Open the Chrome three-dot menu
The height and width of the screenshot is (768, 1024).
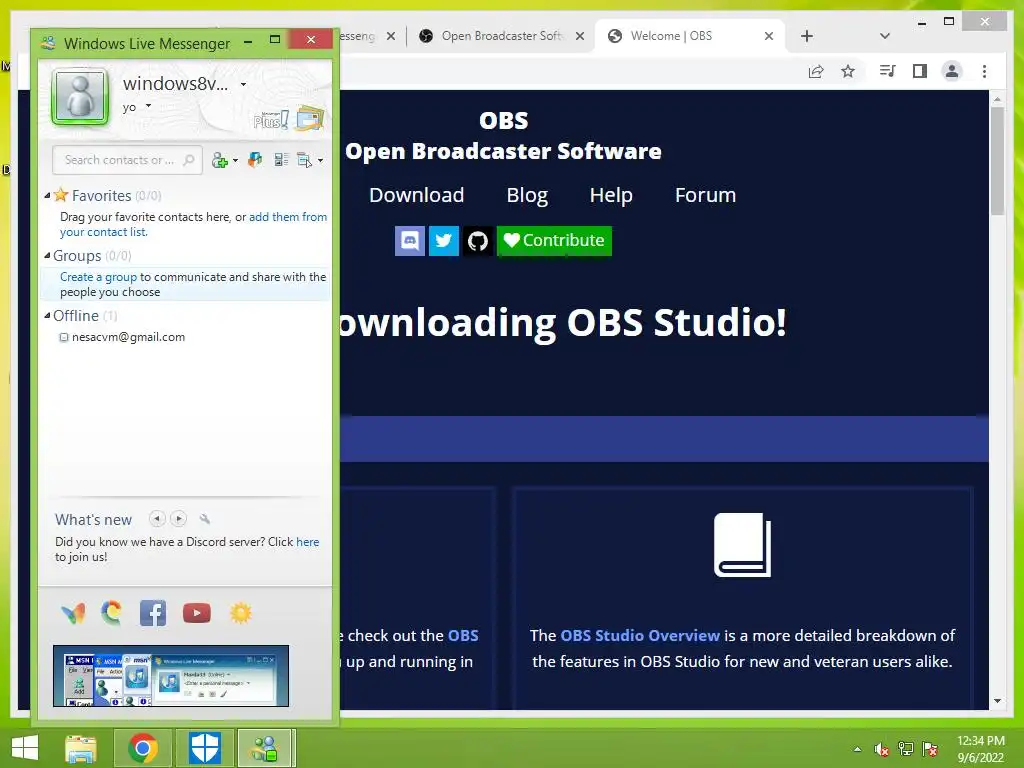tap(984, 71)
